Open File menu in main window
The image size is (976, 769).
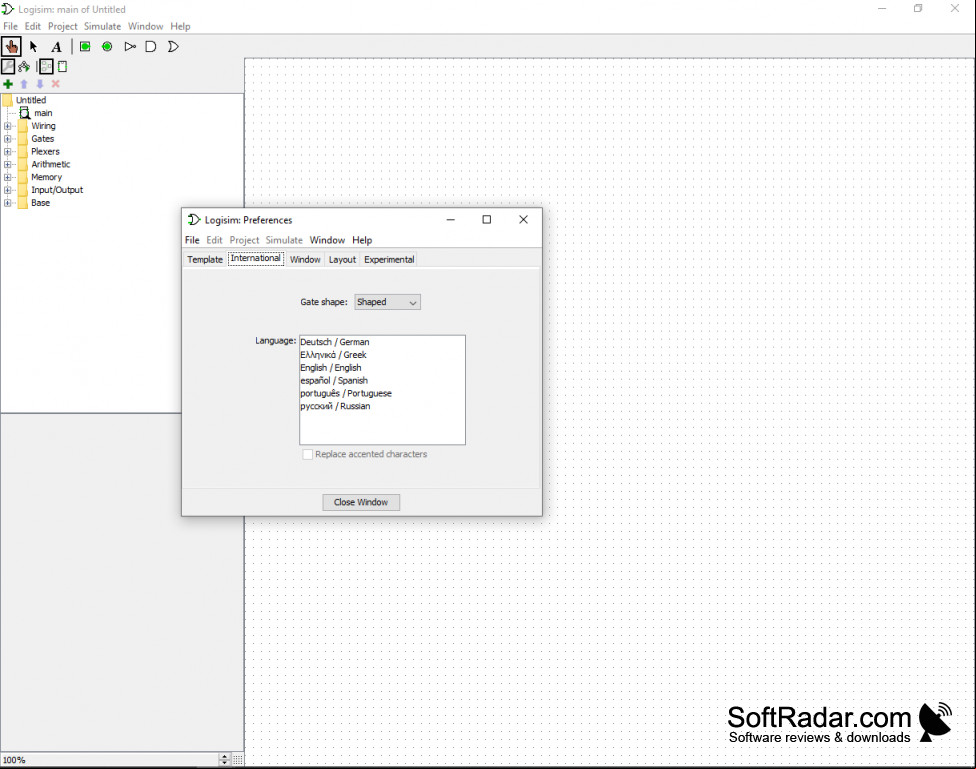click(x=11, y=26)
